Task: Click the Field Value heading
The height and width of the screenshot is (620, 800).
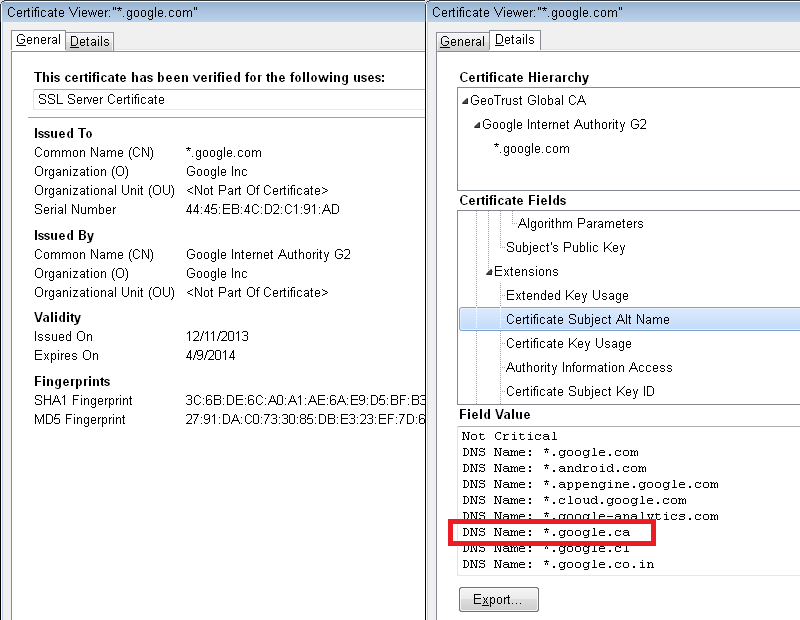Action: click(x=495, y=414)
